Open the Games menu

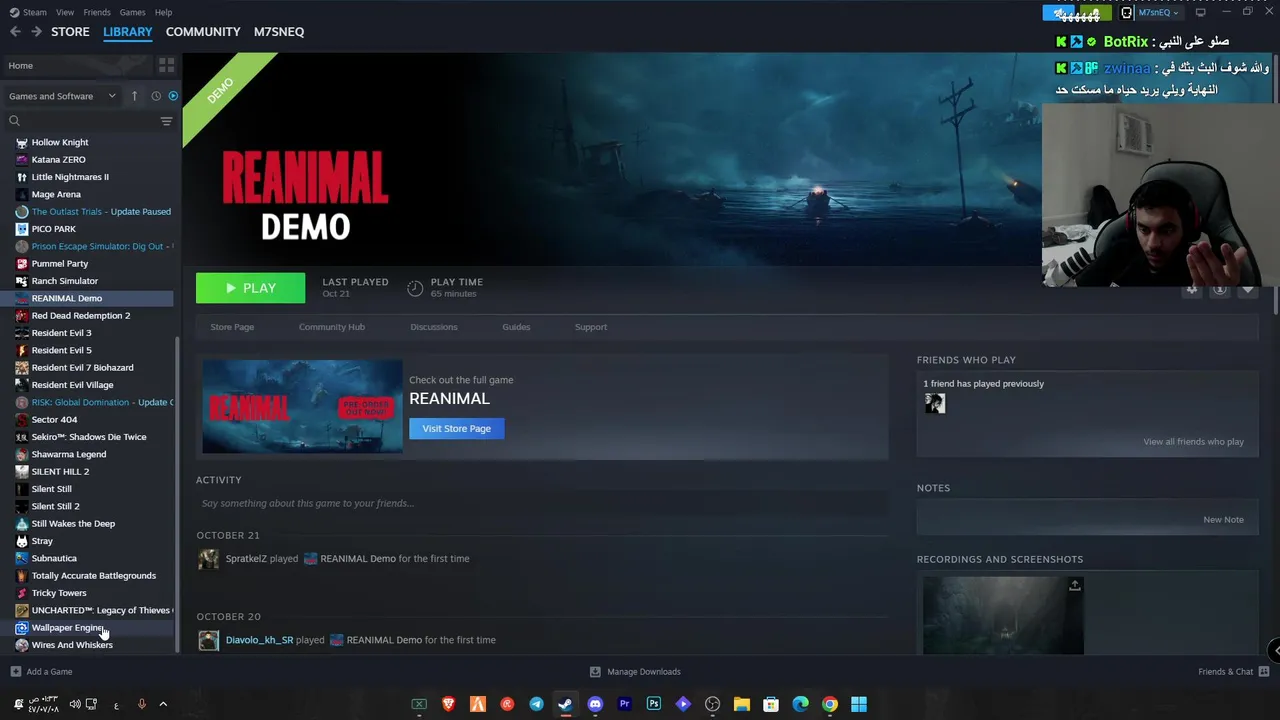point(132,12)
